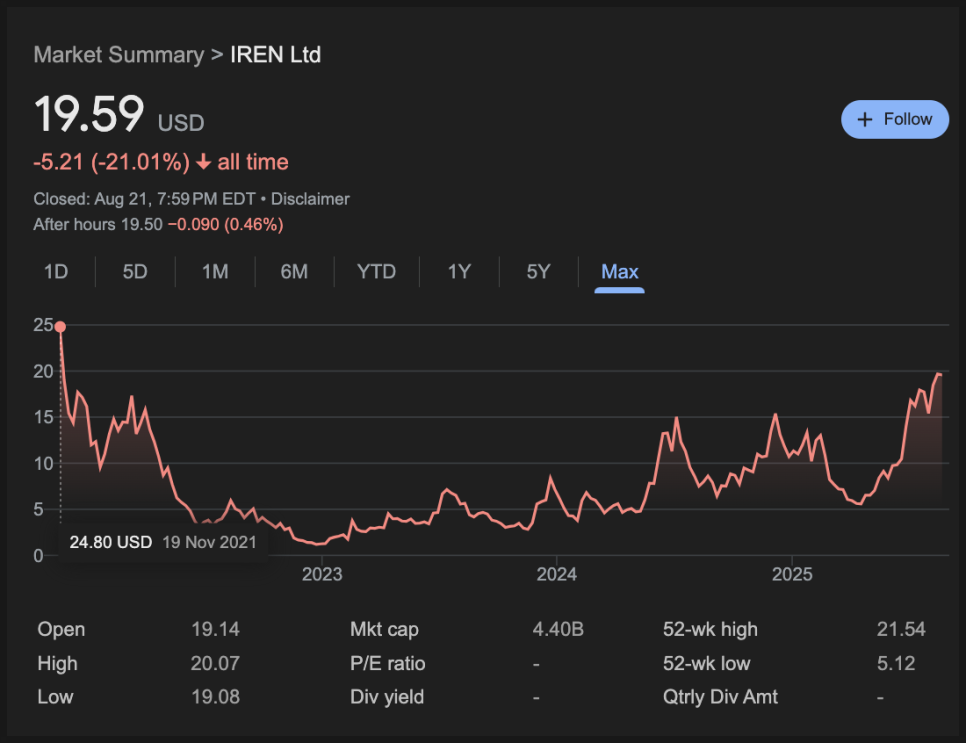This screenshot has width=966, height=743.
Task: Click the plus icon in Follow button
Action: [x=865, y=120]
